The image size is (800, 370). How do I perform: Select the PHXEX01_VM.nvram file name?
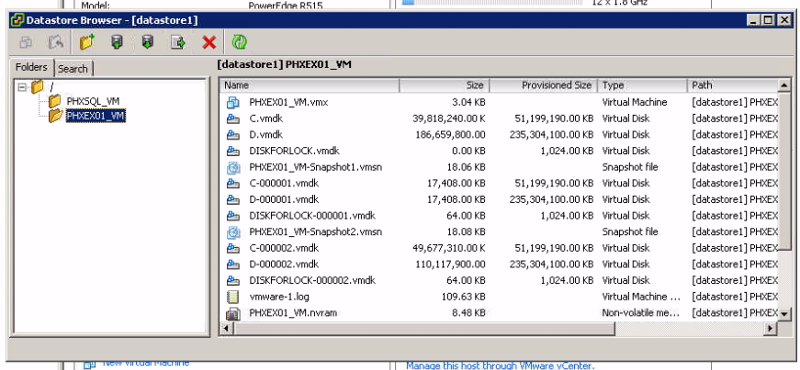(x=293, y=313)
